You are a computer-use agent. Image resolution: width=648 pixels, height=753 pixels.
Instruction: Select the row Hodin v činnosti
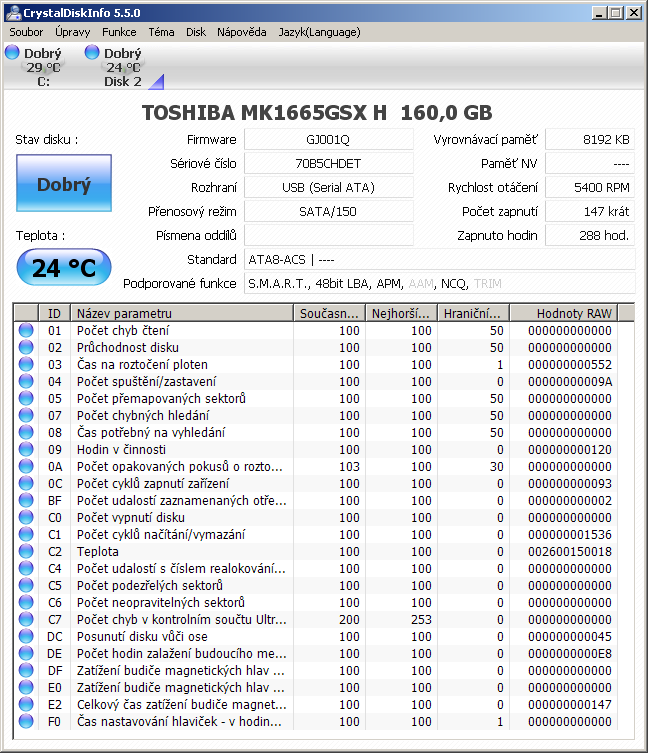(316, 449)
